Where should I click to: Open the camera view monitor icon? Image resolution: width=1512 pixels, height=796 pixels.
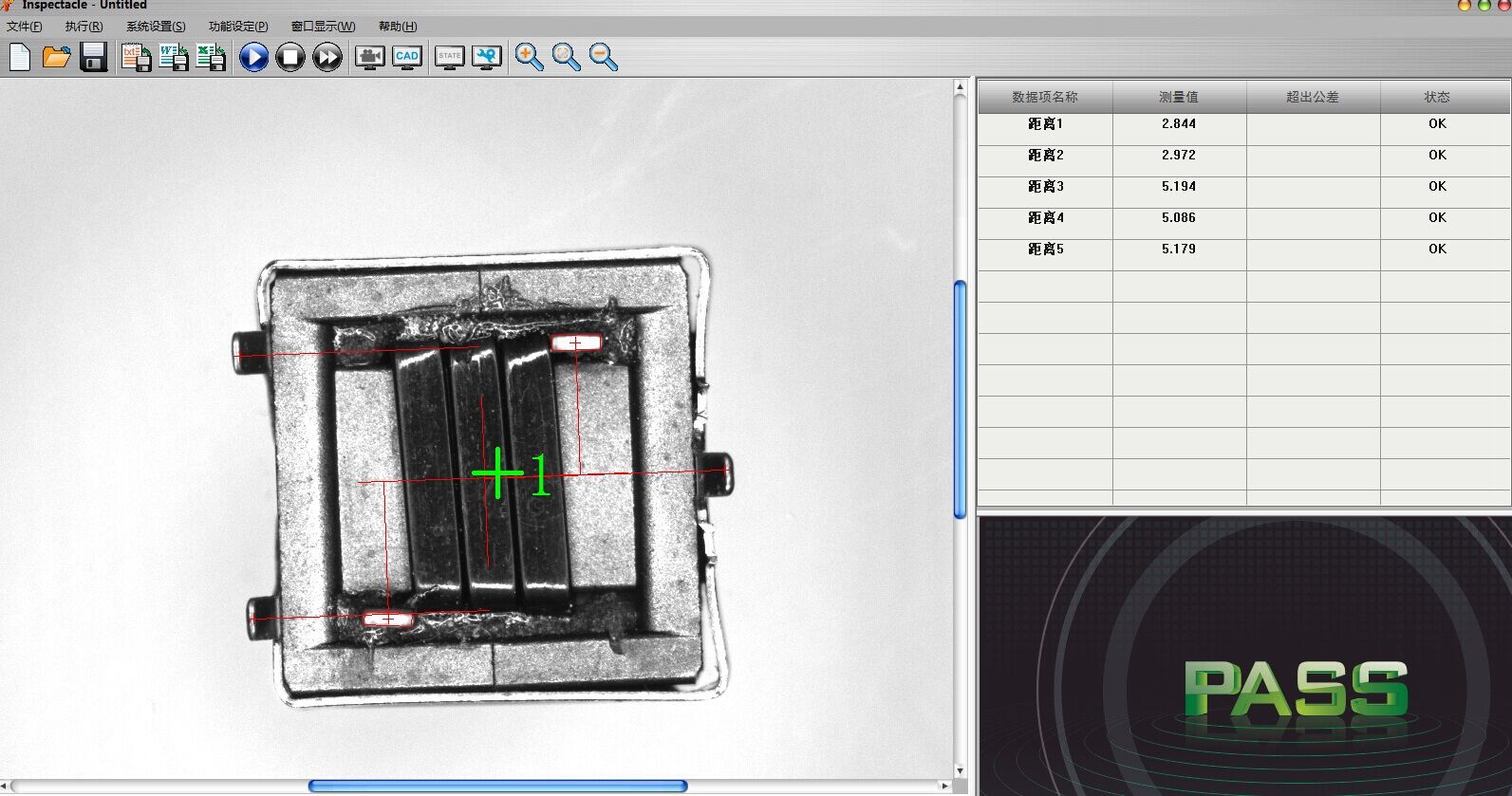click(370, 57)
